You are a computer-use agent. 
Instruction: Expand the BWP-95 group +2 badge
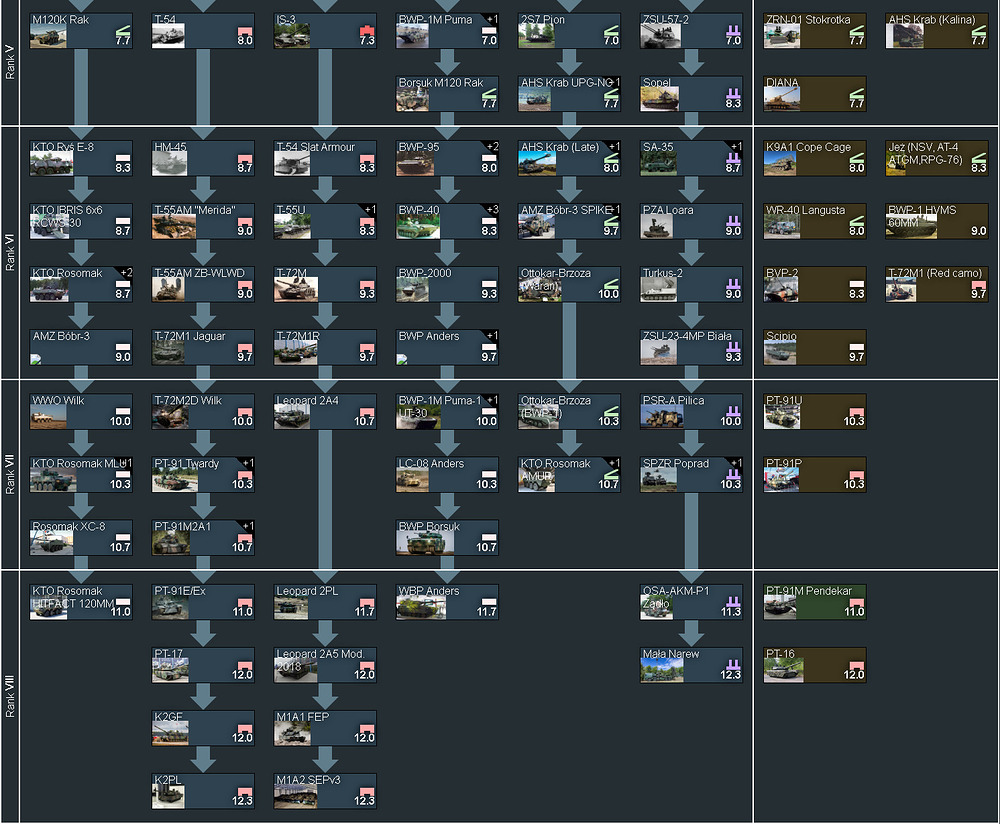tap(490, 147)
